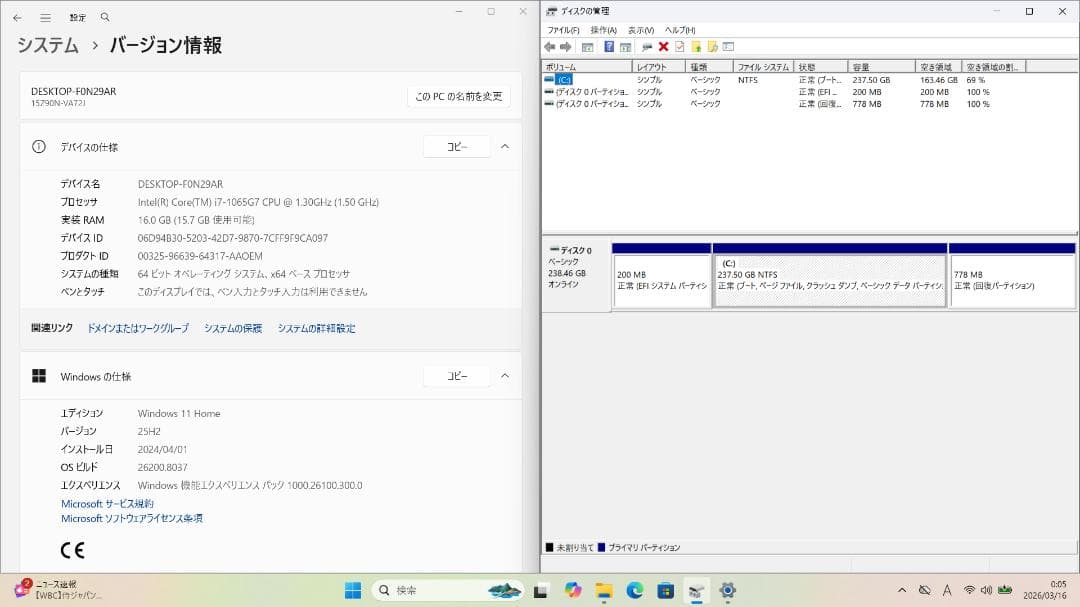Viewport: 1080px width, 607px height.
Task: Open ヘルプ(H) menu in Disk Management
Action: [x=680, y=30]
